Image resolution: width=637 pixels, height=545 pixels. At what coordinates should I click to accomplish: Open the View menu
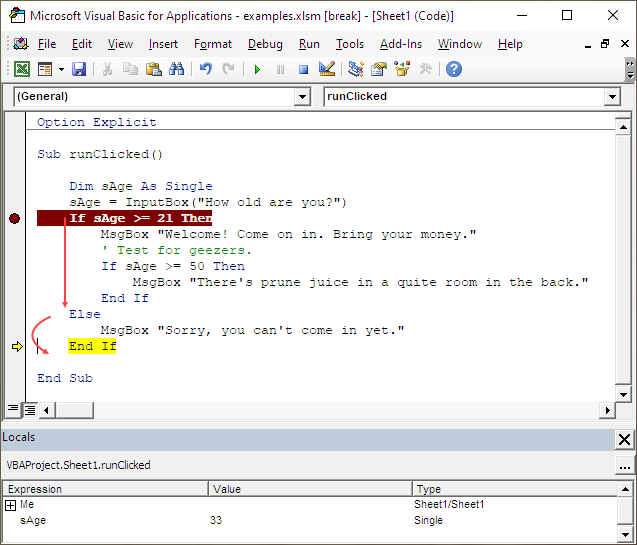(x=120, y=44)
